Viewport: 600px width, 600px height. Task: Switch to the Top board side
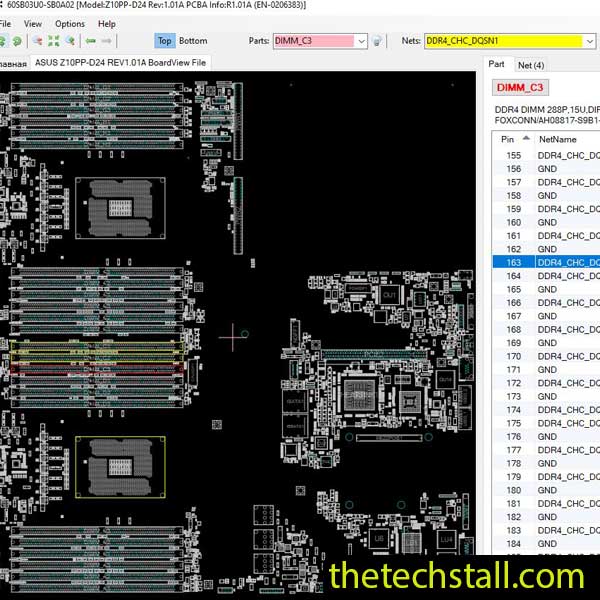tap(165, 41)
